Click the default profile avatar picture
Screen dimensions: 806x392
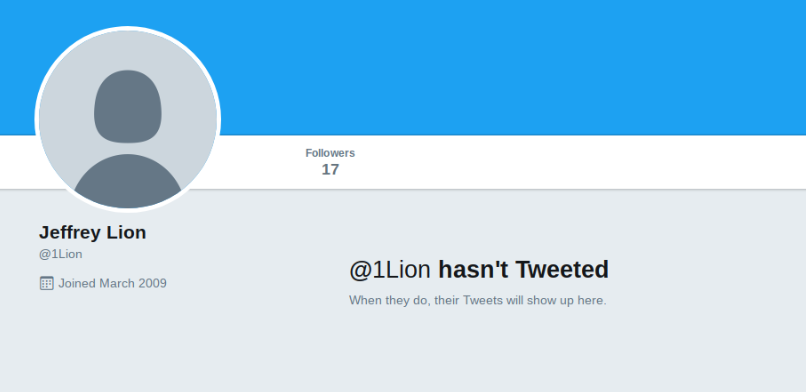coord(127,119)
